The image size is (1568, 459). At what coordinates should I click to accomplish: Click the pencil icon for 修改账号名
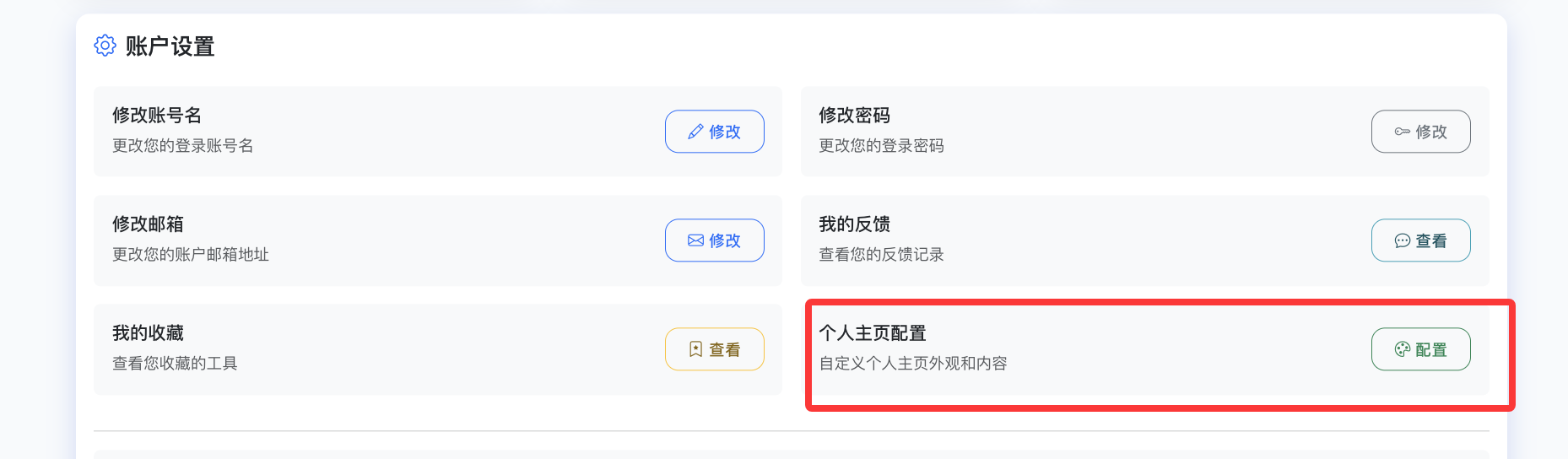pos(695,132)
